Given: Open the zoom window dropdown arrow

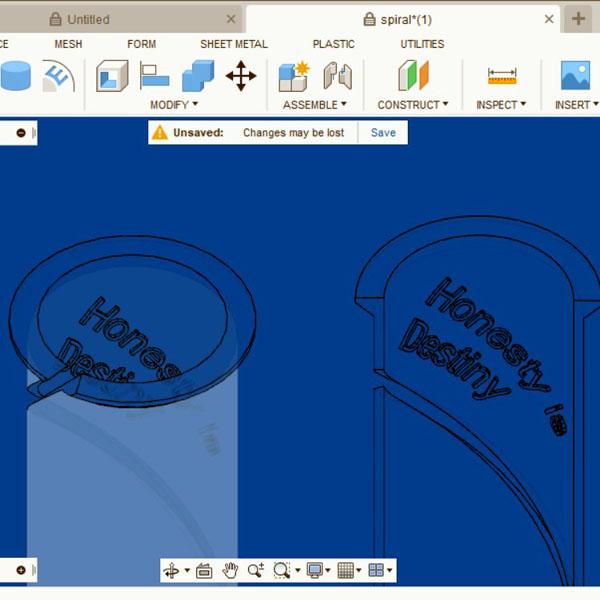Looking at the screenshot, I should tap(297, 571).
